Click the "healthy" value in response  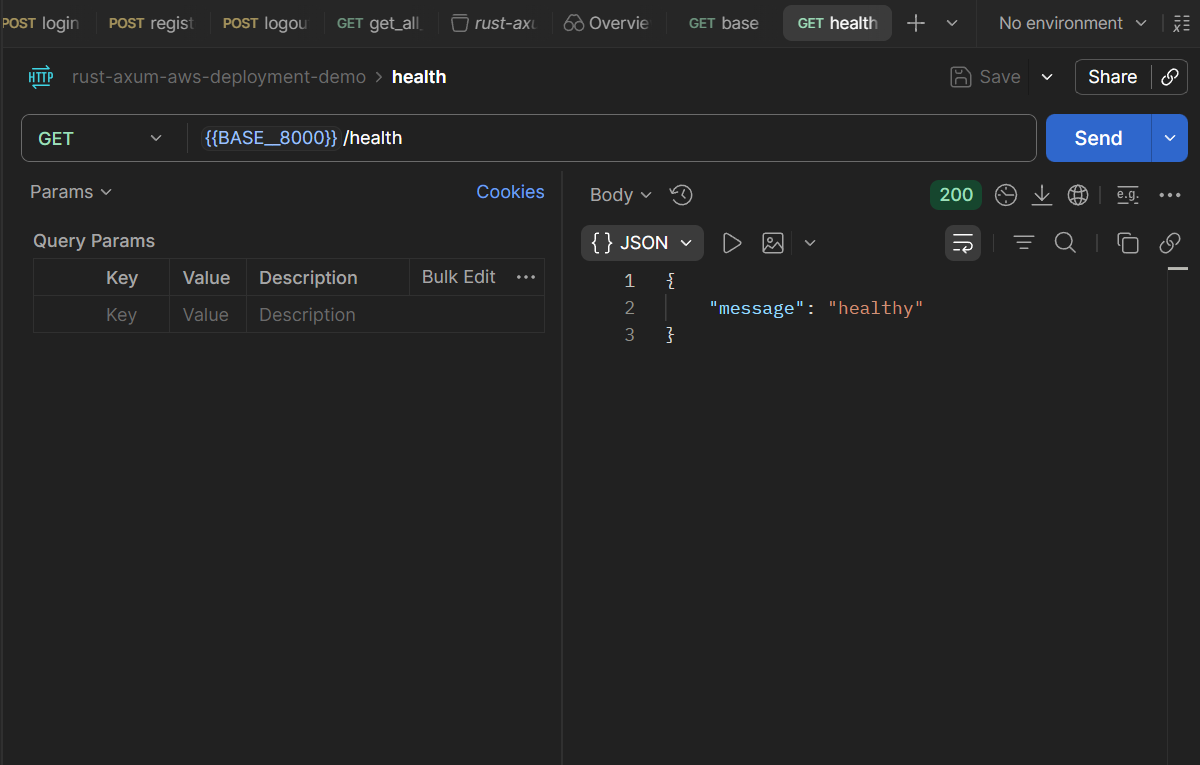point(875,308)
